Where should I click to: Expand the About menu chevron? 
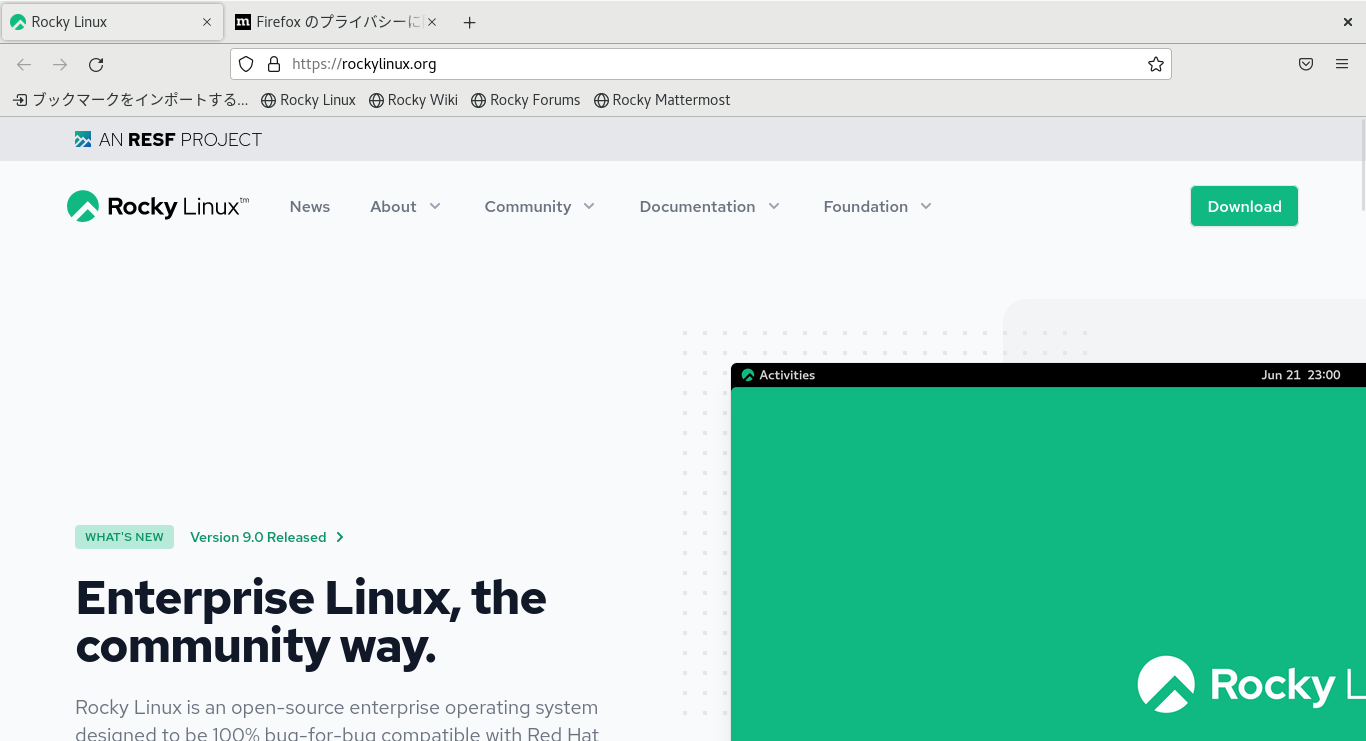click(x=435, y=206)
